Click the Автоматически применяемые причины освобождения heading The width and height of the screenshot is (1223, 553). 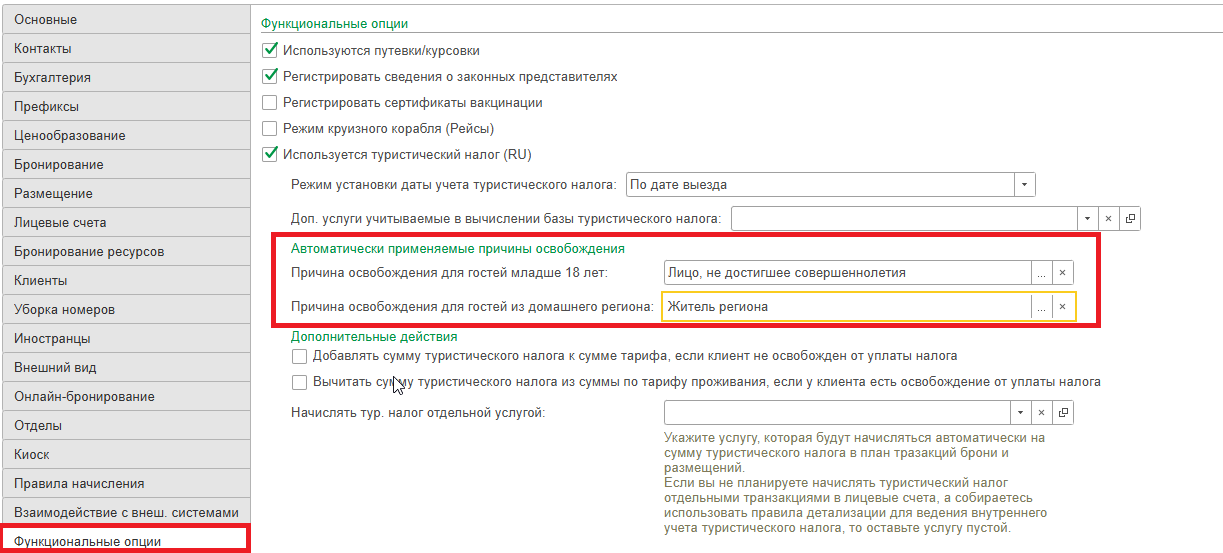click(x=458, y=249)
